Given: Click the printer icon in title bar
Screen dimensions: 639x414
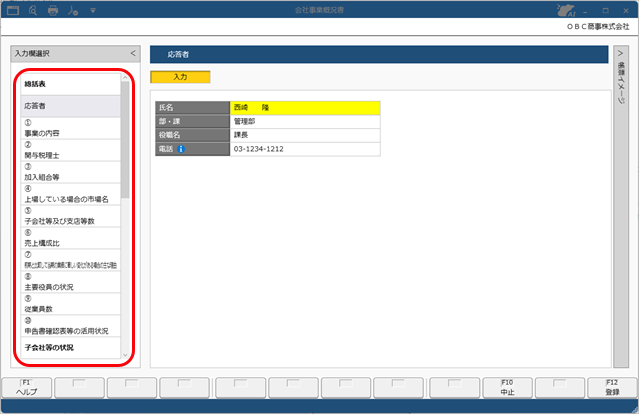Looking at the screenshot, I should (x=53, y=11).
